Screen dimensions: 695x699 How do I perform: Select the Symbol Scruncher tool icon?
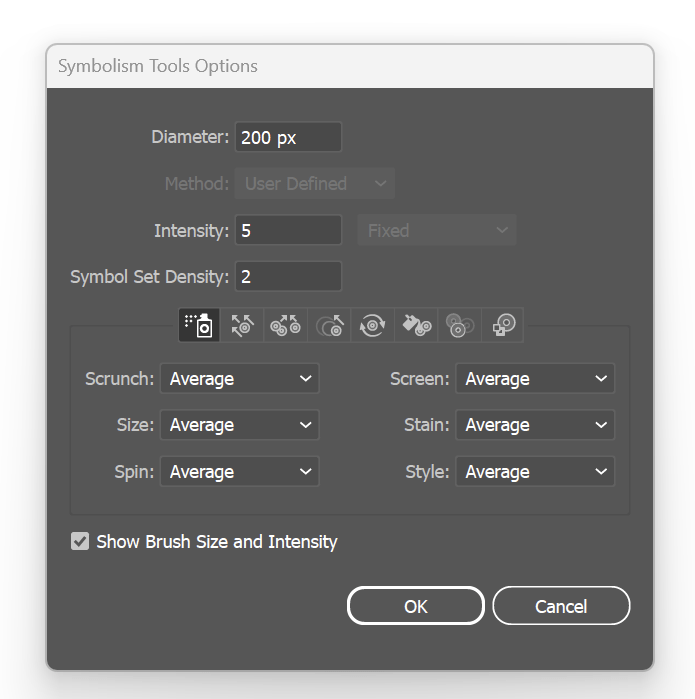285,325
